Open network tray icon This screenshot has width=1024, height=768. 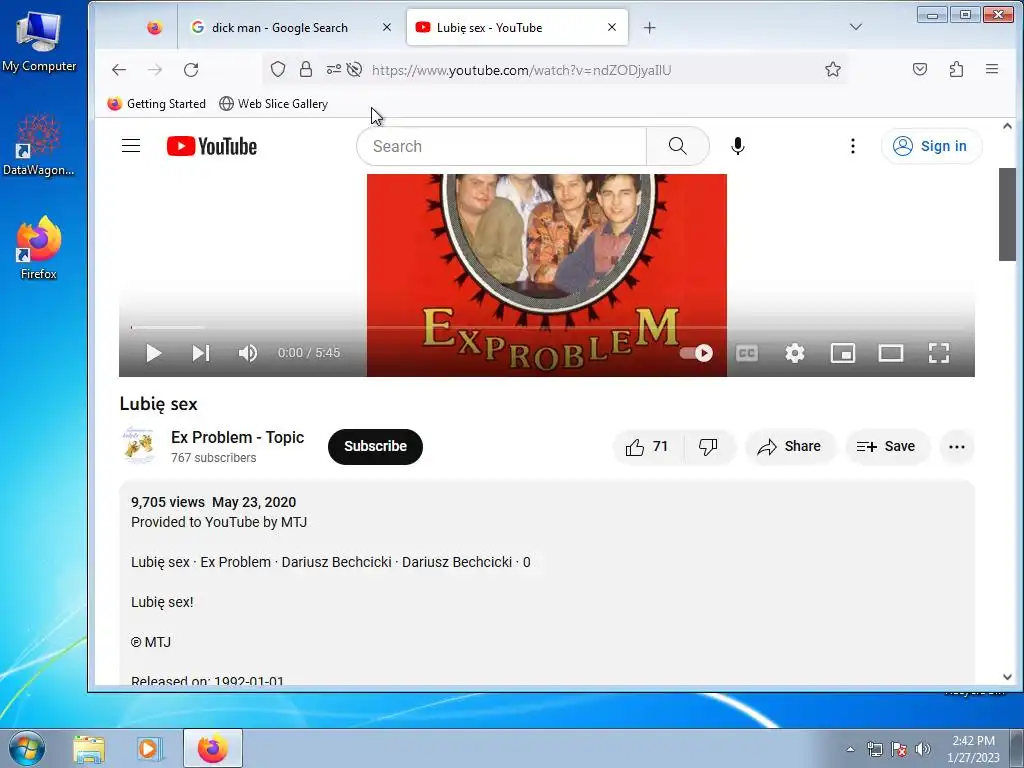pyautogui.click(x=874, y=749)
